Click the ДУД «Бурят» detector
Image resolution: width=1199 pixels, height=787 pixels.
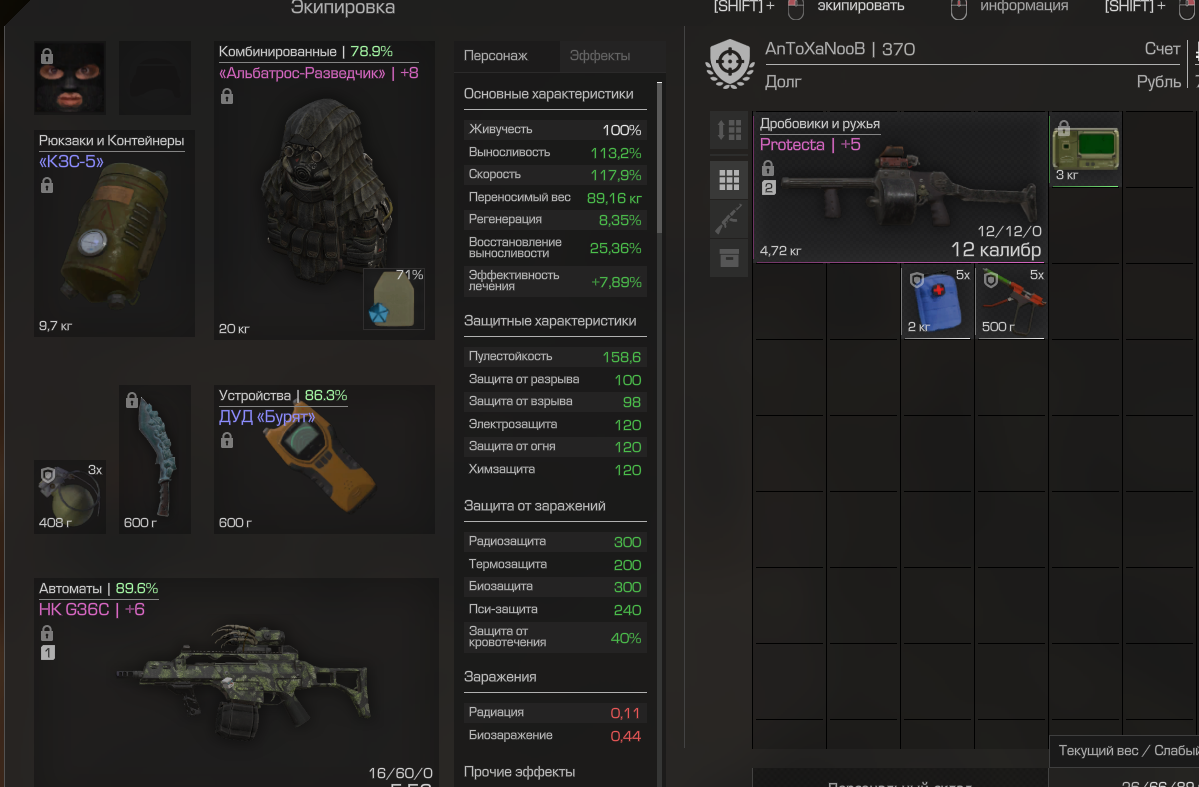tap(324, 459)
